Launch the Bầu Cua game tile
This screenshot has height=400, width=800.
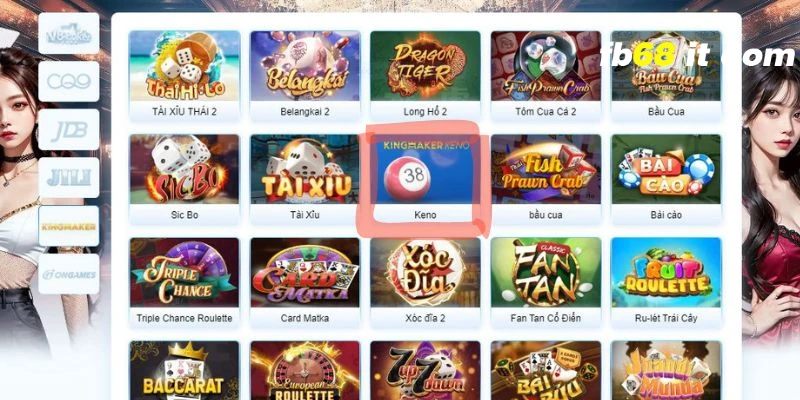pyautogui.click(x=666, y=76)
